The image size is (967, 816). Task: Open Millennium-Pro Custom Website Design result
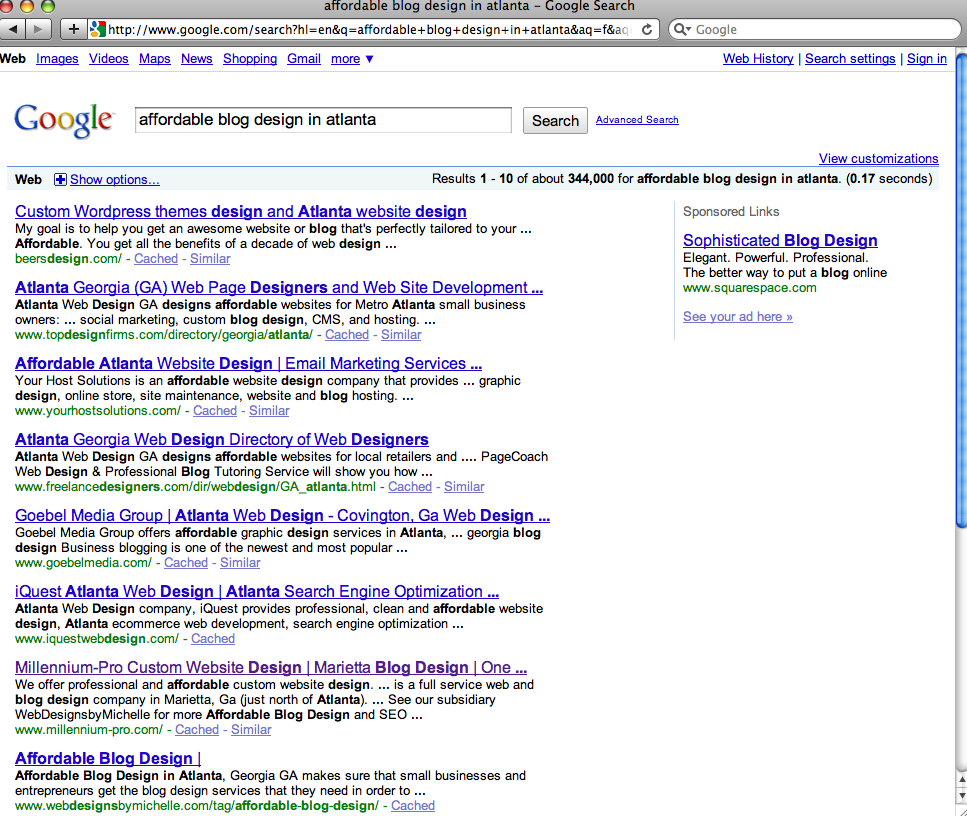coord(271,667)
